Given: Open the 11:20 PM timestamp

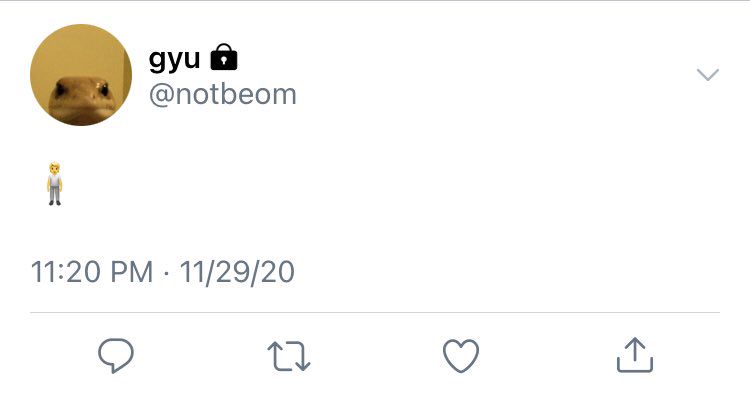Looking at the screenshot, I should tap(92, 272).
